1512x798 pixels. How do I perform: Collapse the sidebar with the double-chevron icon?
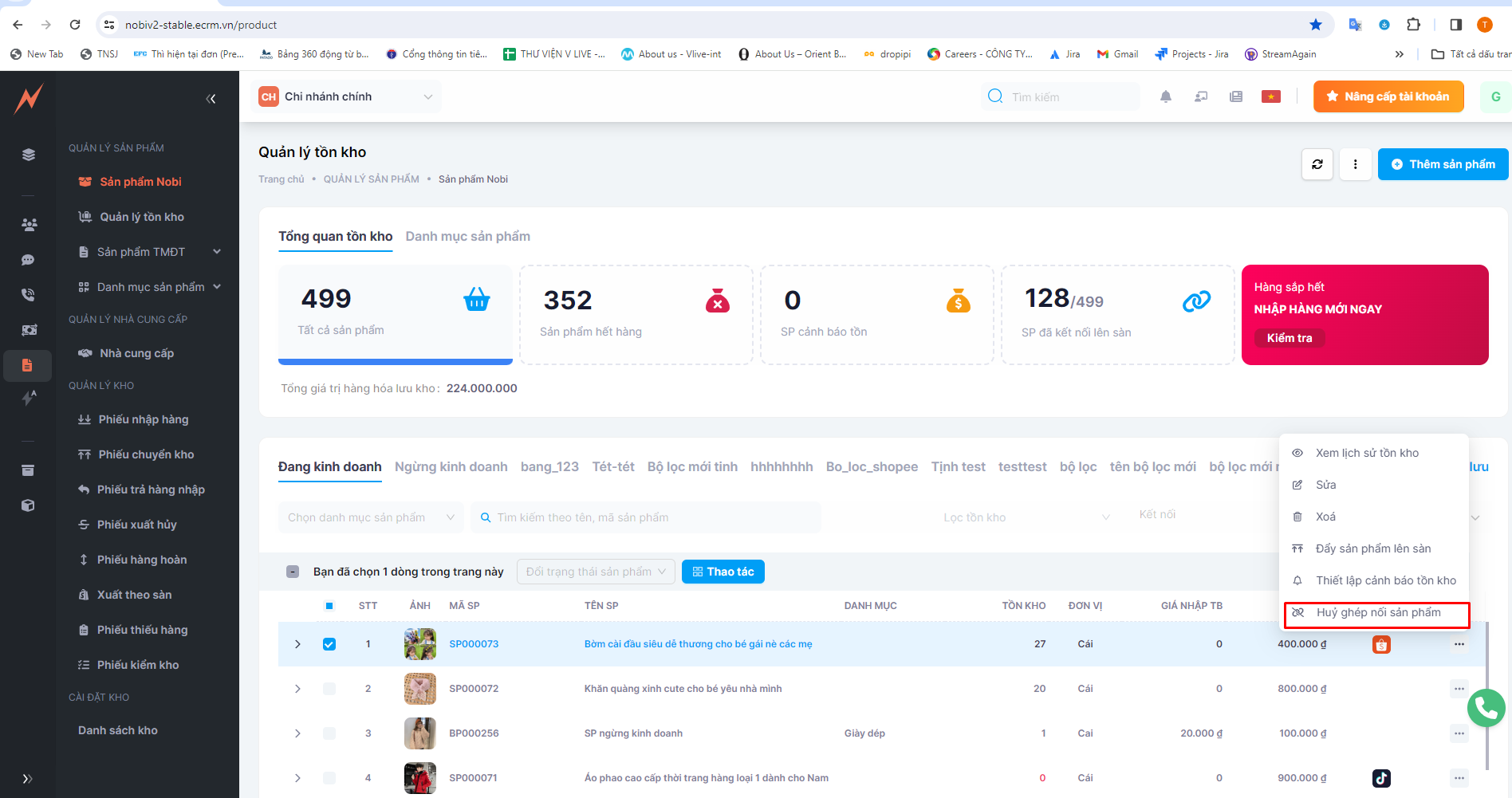(211, 99)
